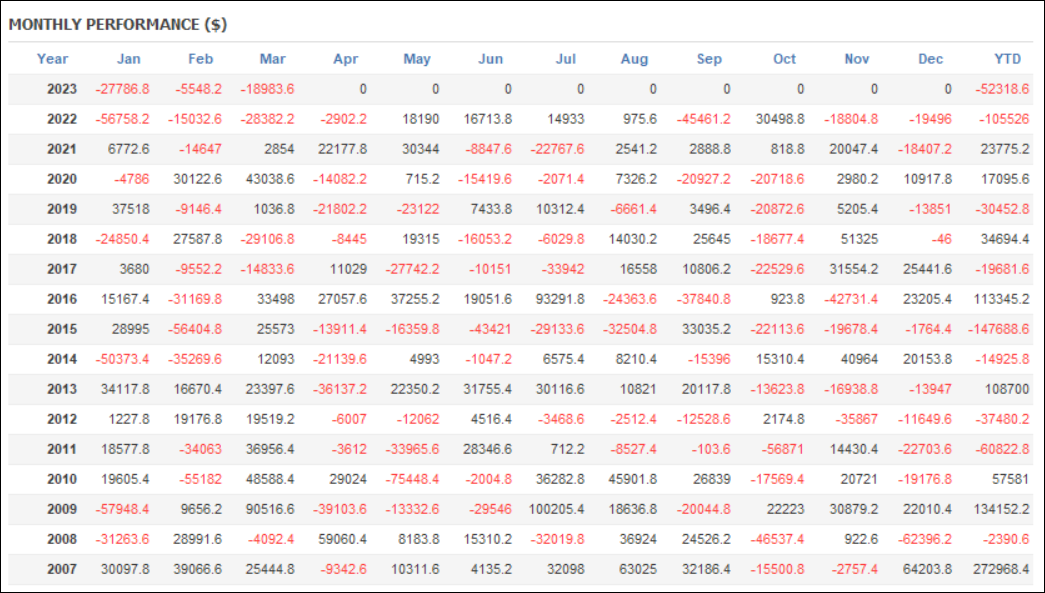Screen dimensions: 1045x593
Task: Select the 2010 row label
Action: click(x=61, y=478)
